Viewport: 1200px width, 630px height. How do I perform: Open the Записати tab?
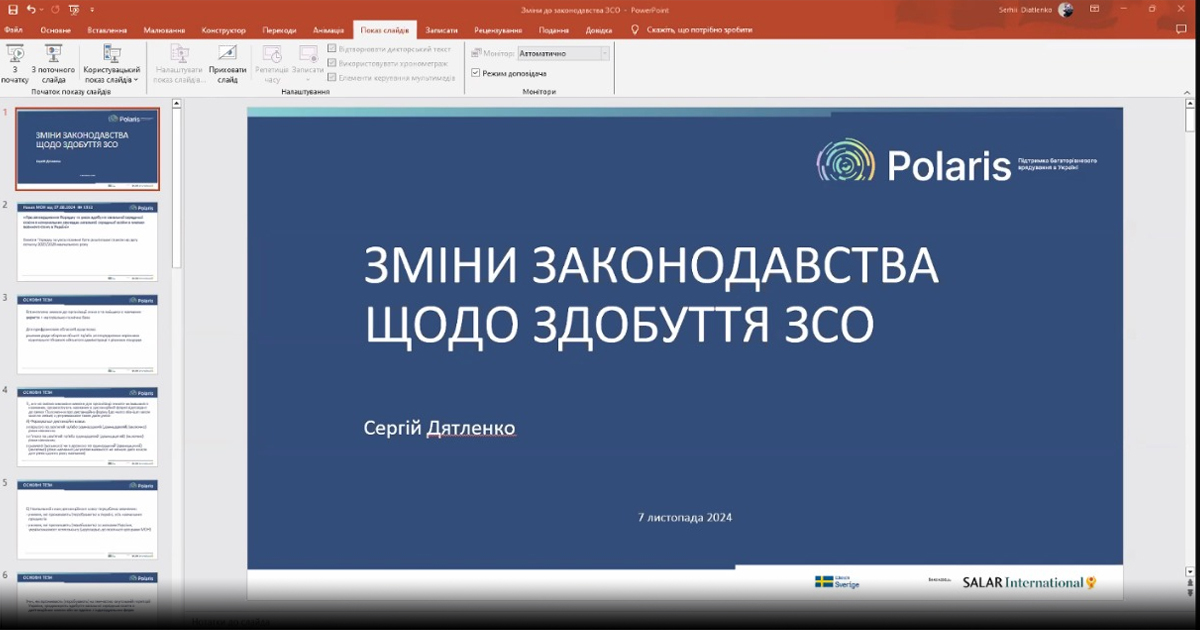(x=441, y=30)
